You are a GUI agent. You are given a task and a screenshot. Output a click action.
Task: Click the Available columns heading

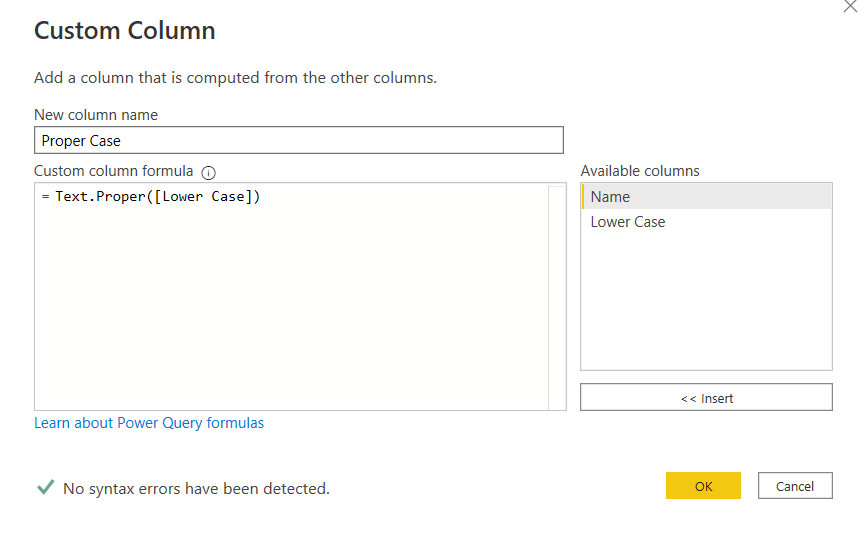640,171
